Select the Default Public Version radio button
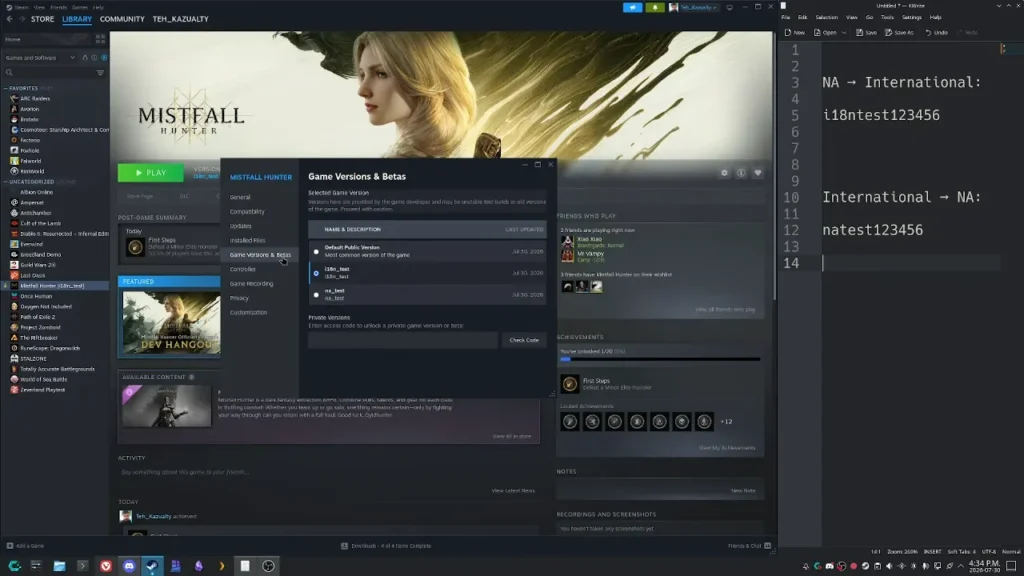The width and height of the screenshot is (1024, 576). click(x=316, y=251)
